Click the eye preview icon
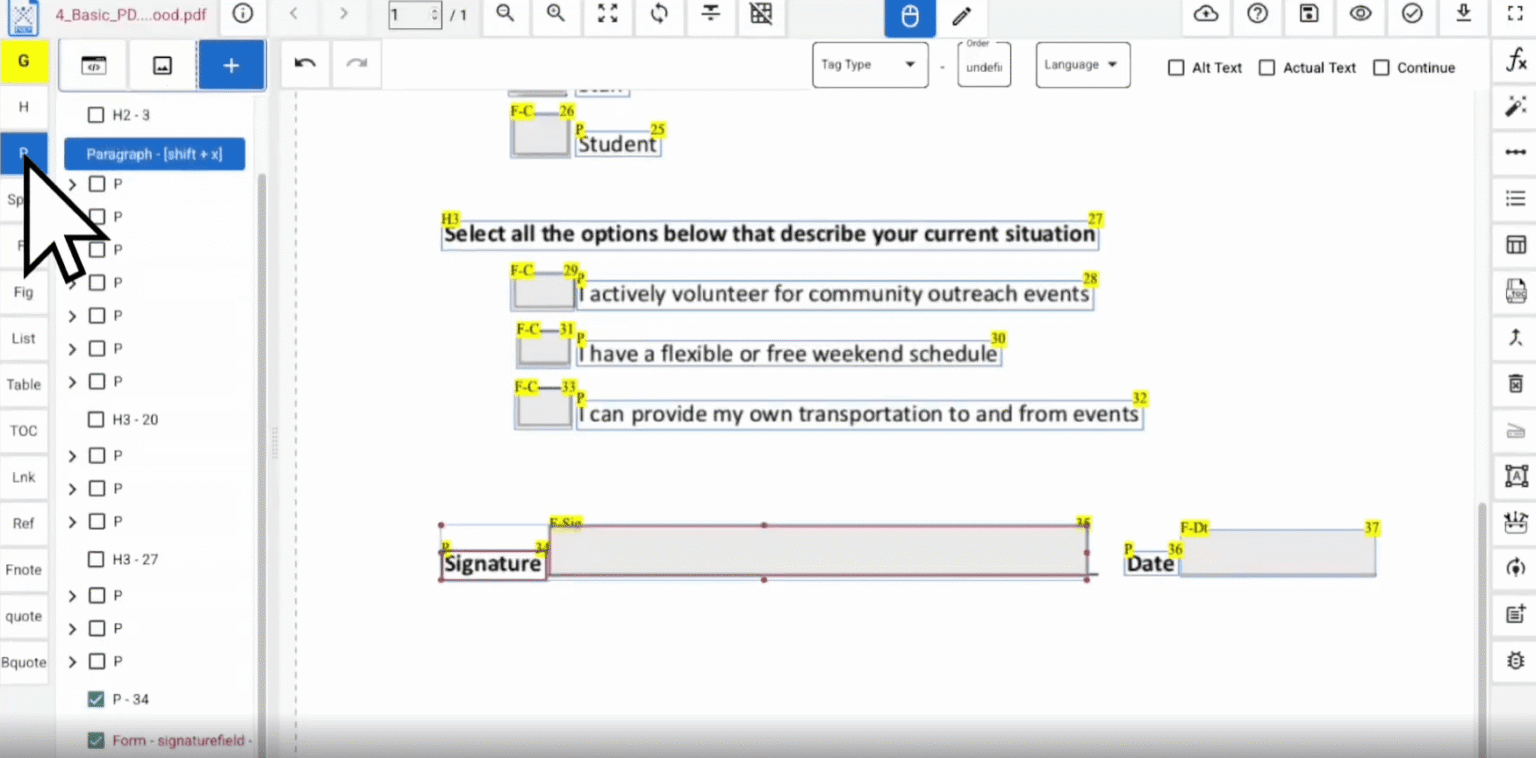 [1360, 14]
